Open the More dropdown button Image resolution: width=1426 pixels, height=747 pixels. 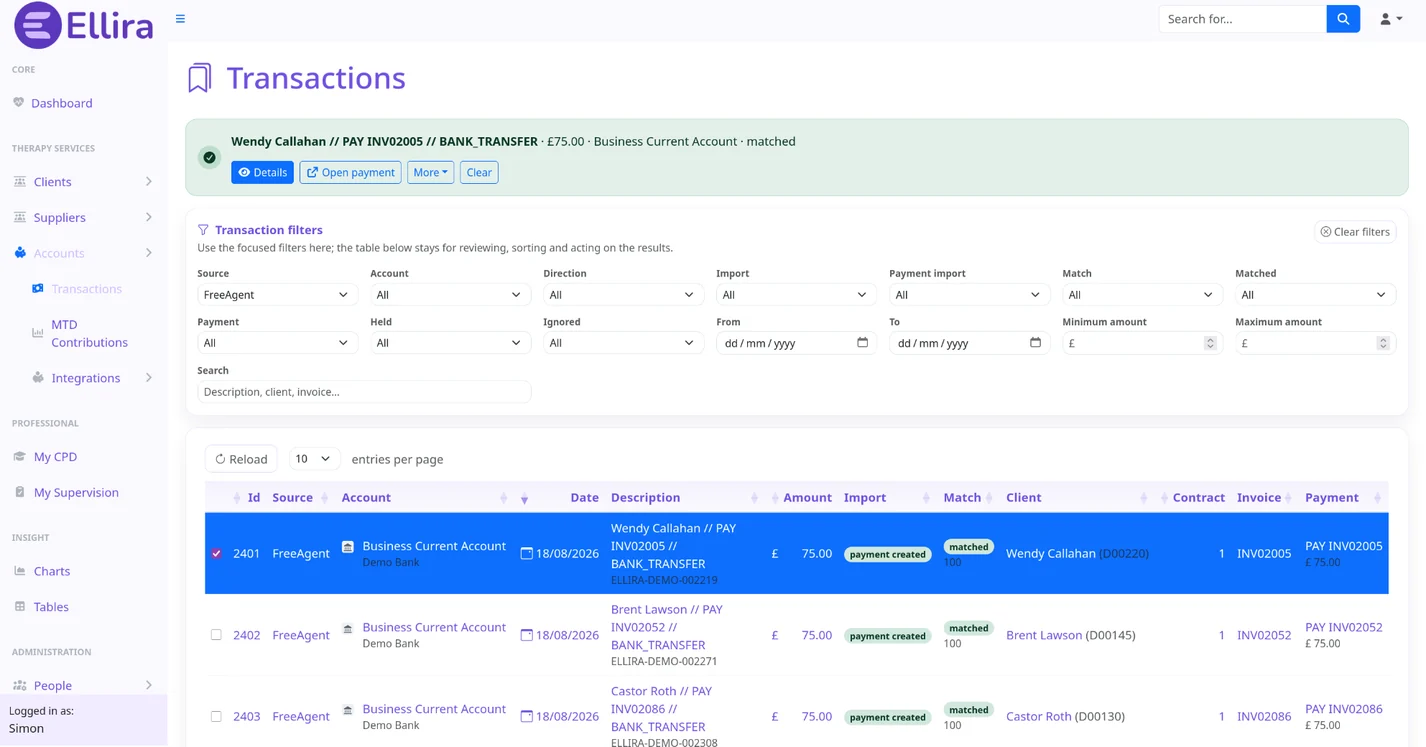tap(430, 172)
